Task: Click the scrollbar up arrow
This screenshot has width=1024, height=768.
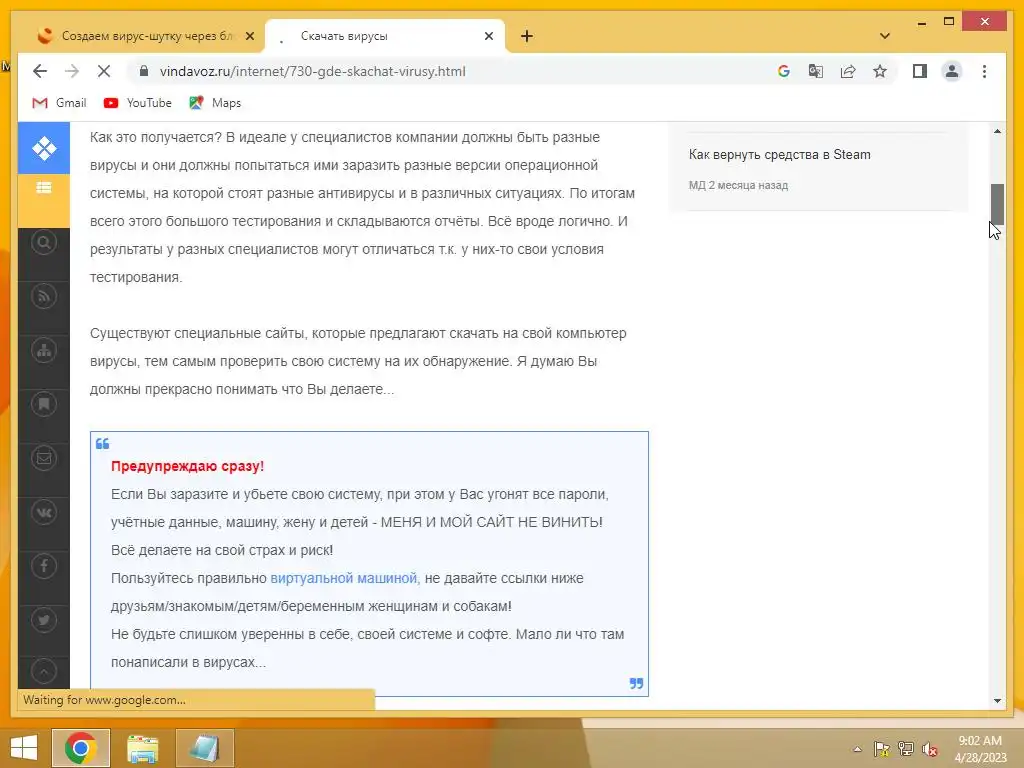Action: [x=997, y=131]
